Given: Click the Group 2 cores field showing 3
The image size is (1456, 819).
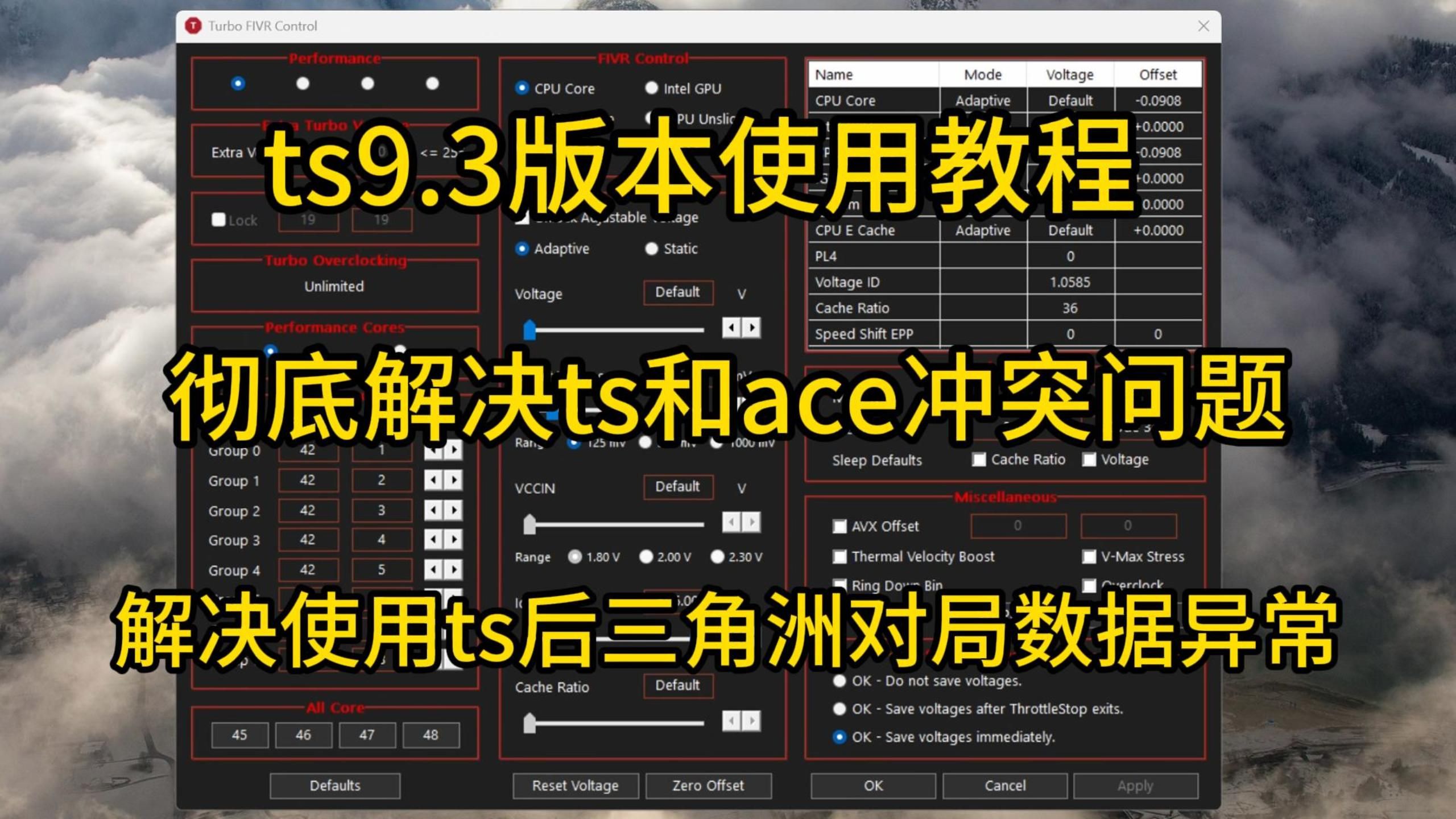Looking at the screenshot, I should (382, 510).
